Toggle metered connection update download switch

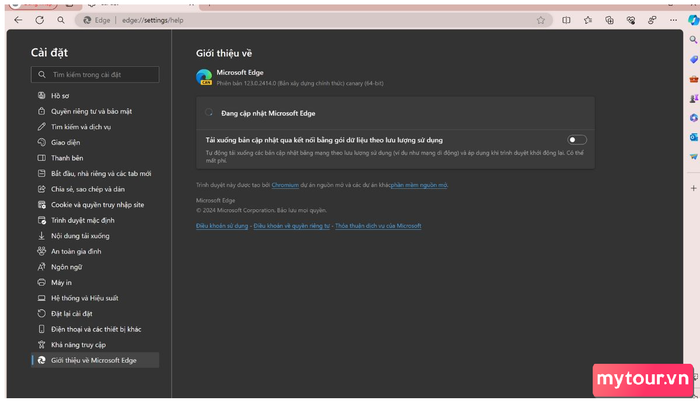click(x=577, y=140)
